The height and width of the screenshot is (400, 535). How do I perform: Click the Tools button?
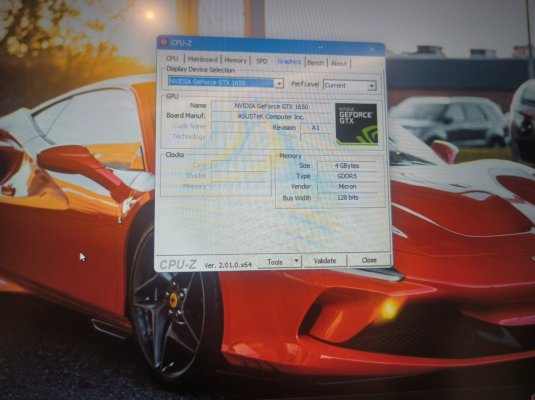275,262
